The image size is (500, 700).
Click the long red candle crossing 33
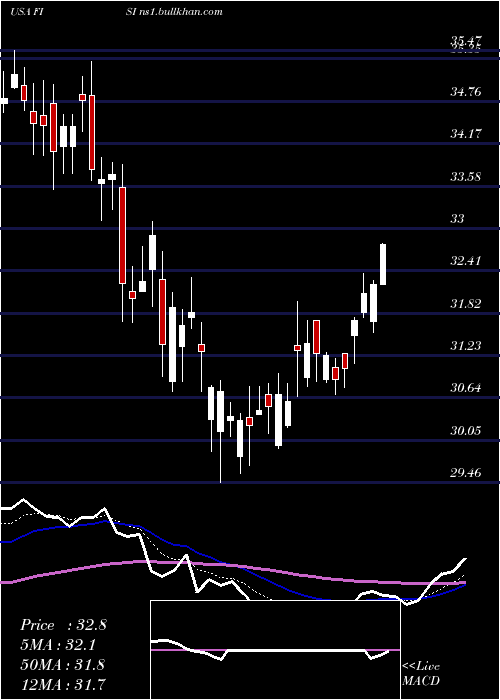click(x=122, y=235)
